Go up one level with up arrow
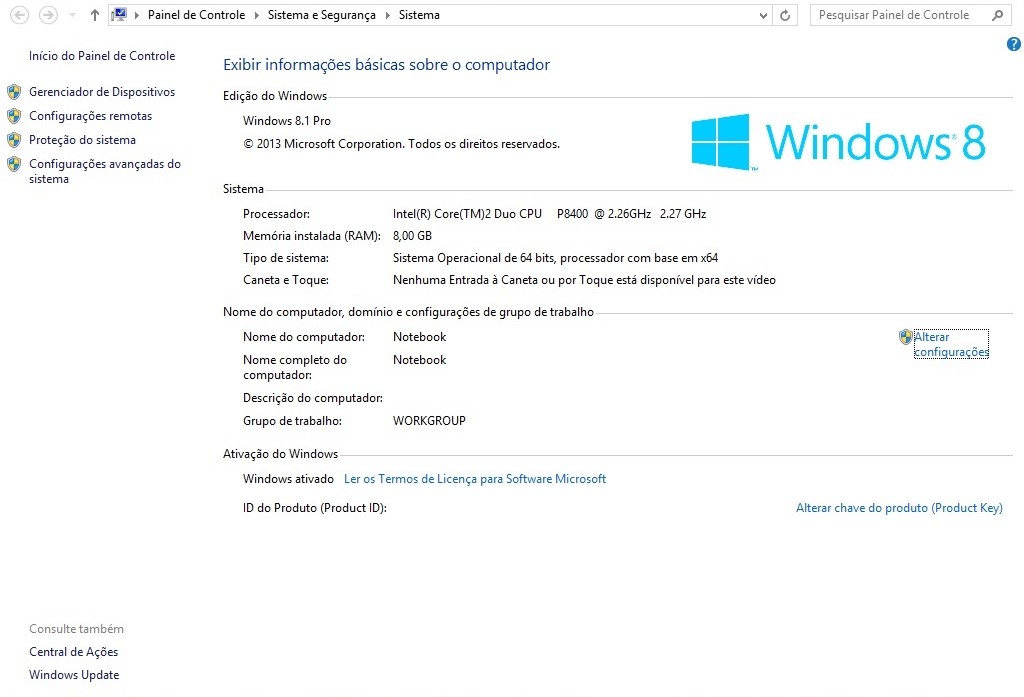The image size is (1024, 697). pos(95,14)
